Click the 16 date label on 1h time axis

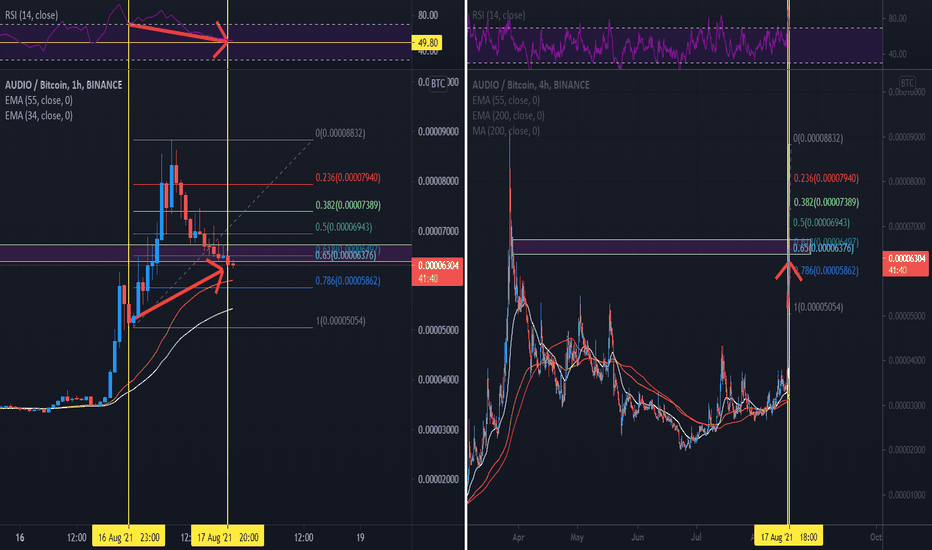pos(20,538)
